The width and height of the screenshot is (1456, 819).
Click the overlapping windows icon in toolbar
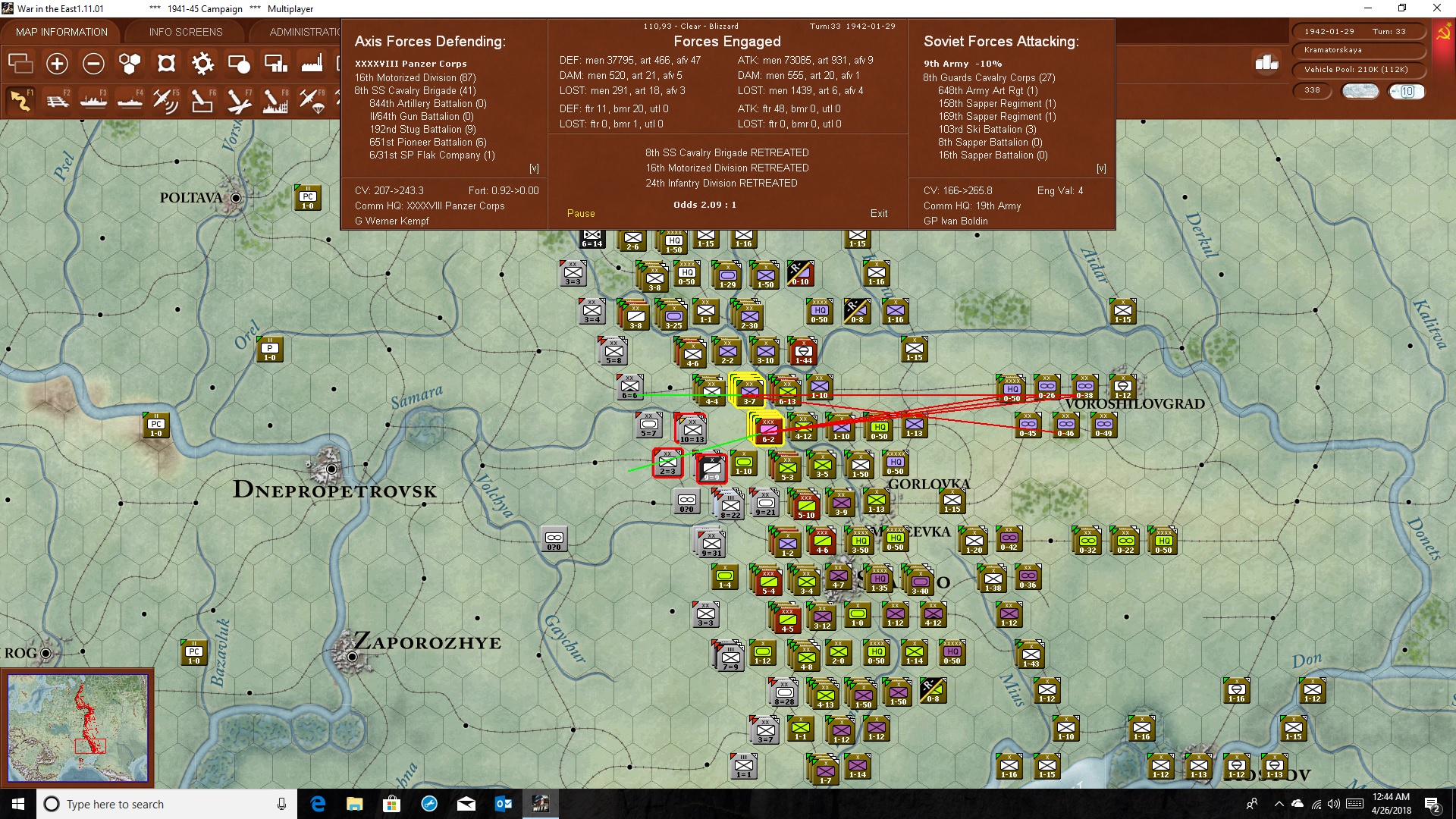[20, 64]
